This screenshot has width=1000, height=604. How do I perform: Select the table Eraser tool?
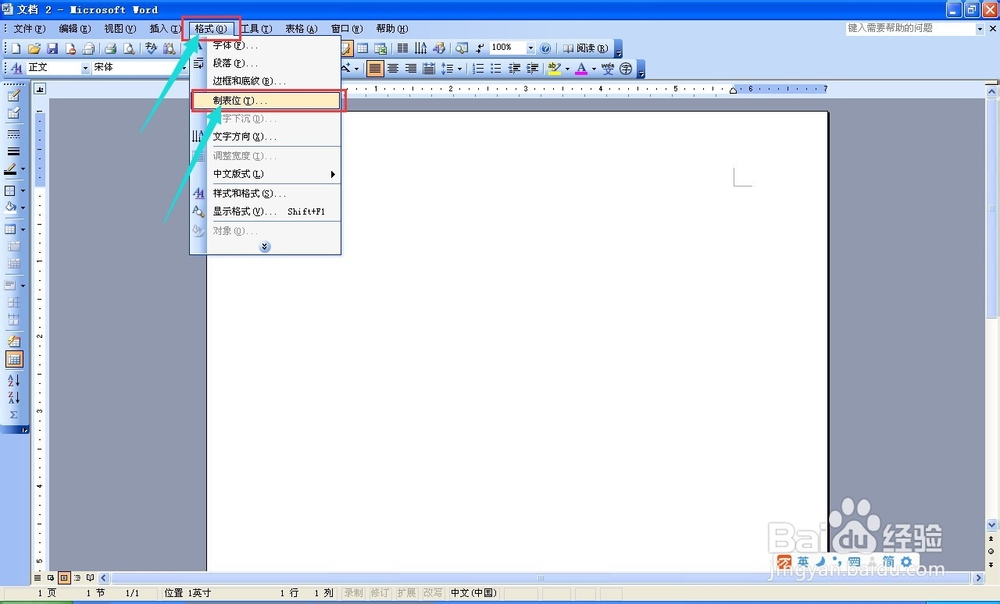(x=13, y=114)
